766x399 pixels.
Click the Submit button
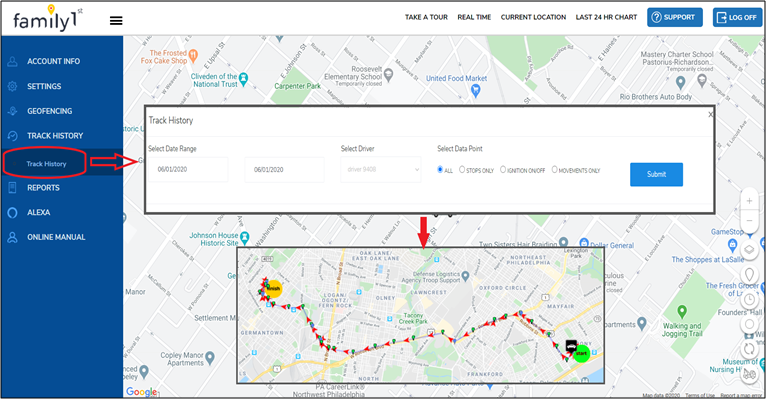tap(656, 174)
